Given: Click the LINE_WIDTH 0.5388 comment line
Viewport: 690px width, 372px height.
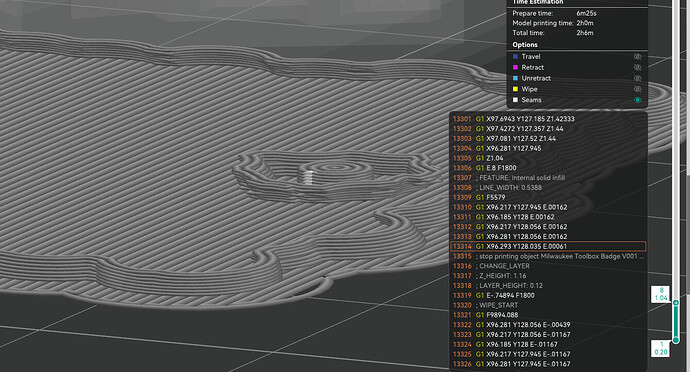Looking at the screenshot, I should (548, 188).
